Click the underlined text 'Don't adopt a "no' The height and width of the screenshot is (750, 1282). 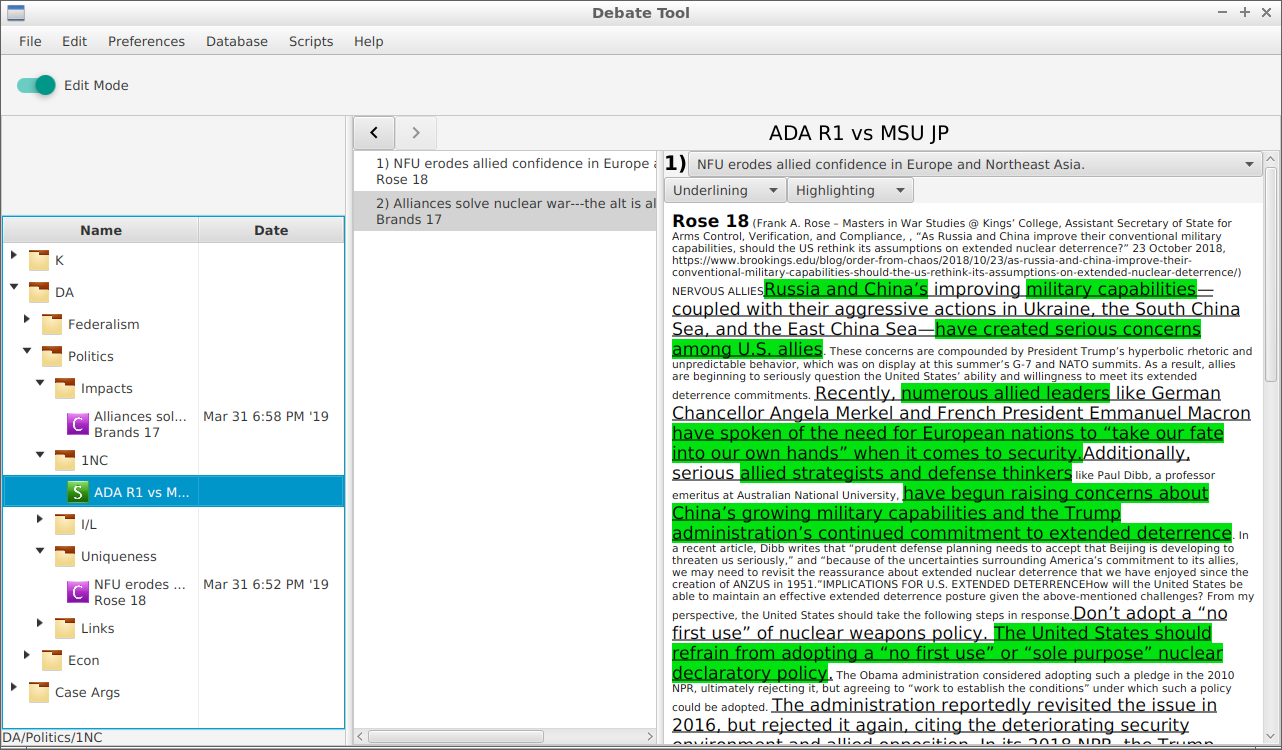pos(1150,613)
